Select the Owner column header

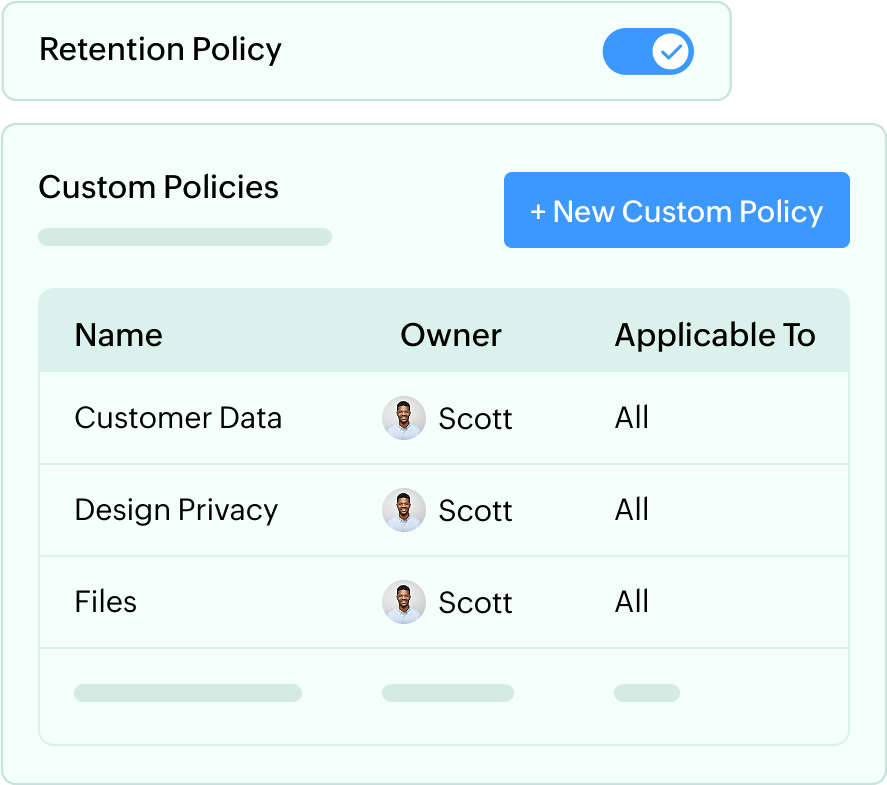450,335
